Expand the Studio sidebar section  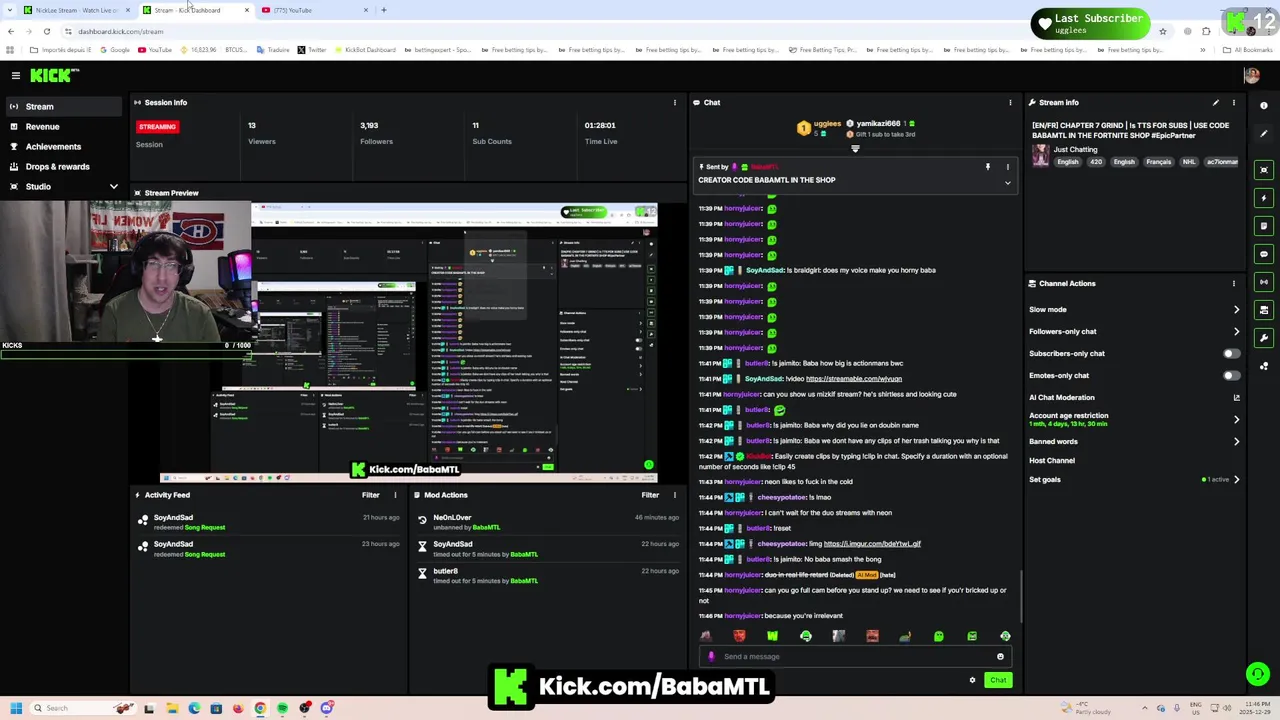[x=113, y=187]
